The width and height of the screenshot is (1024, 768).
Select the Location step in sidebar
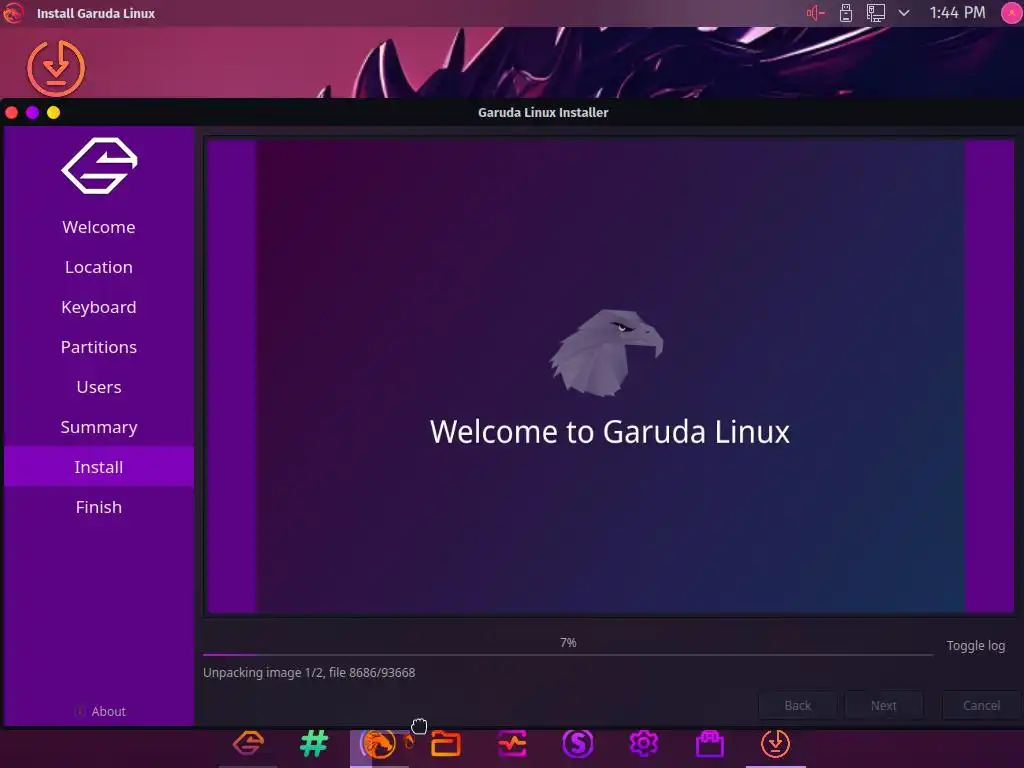coord(99,267)
